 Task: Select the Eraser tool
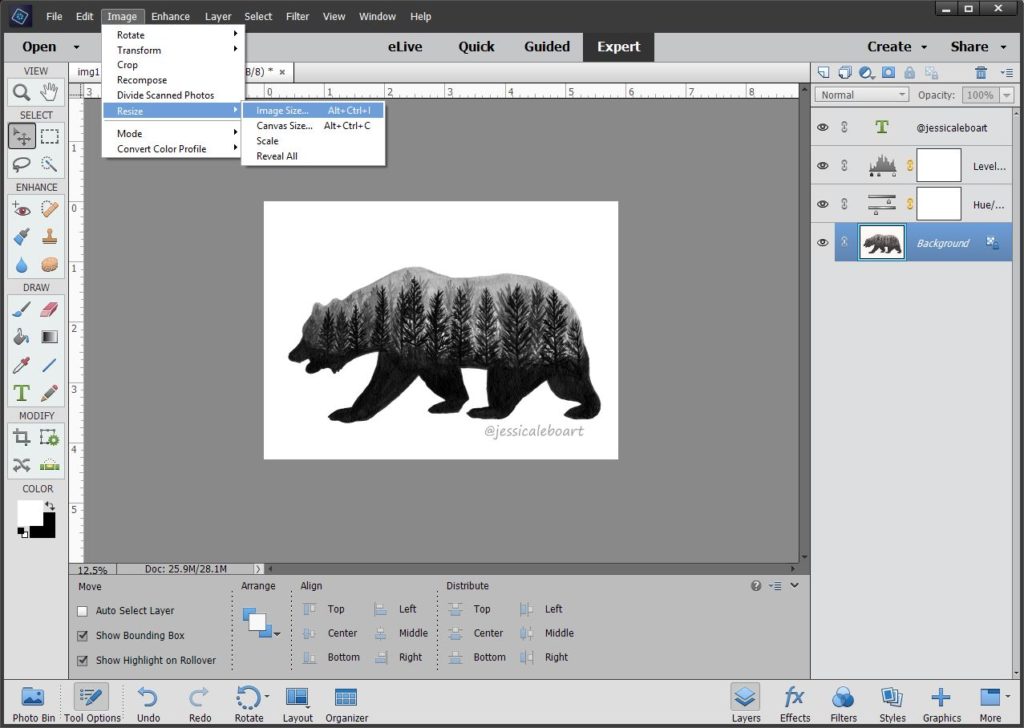coord(50,309)
